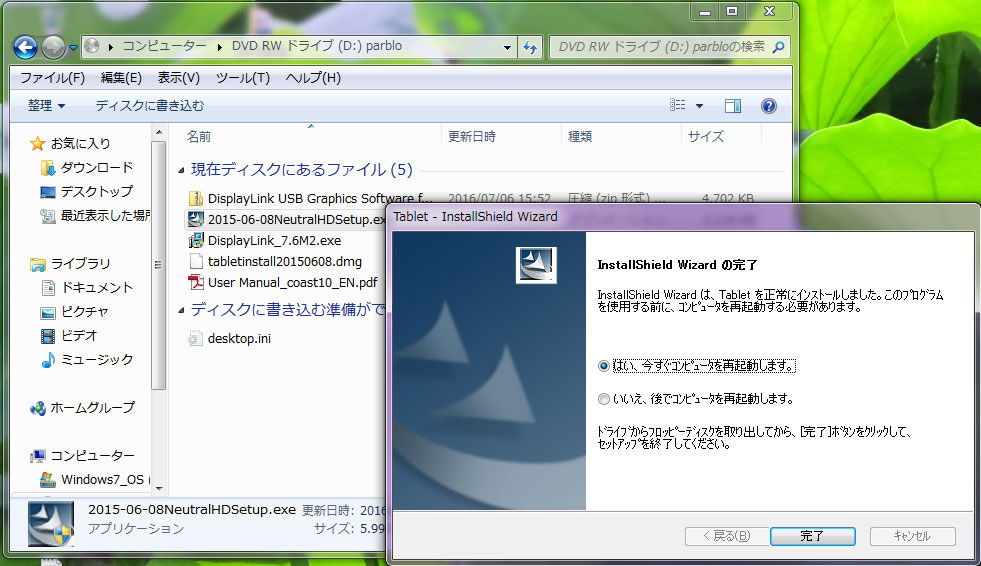Click the navigation pane scrollbar up arrow
981x566 pixels.
pyautogui.click(x=159, y=133)
